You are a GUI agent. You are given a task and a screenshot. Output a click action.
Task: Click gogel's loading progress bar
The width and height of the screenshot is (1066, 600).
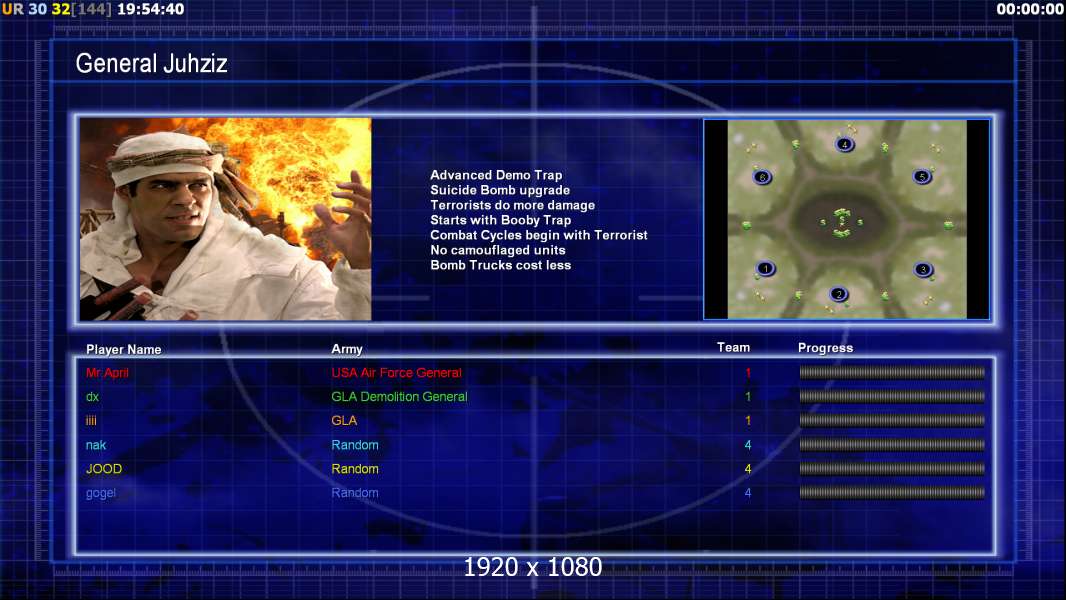coord(892,493)
